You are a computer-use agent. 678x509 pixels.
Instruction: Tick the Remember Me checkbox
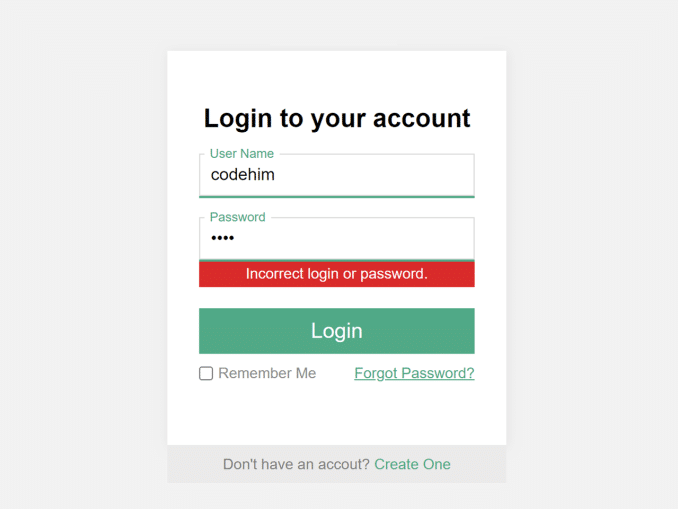206,374
